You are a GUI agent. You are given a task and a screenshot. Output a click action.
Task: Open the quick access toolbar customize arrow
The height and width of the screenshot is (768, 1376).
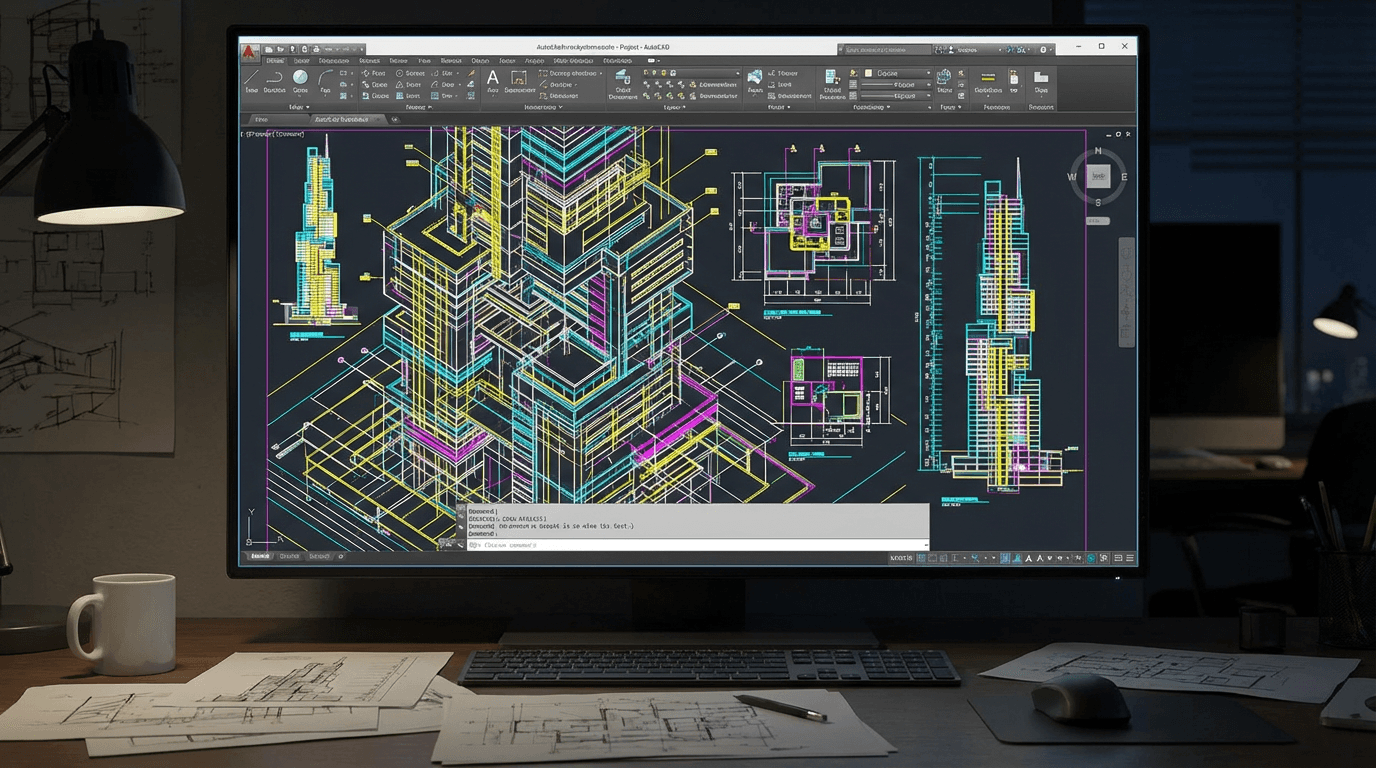360,49
